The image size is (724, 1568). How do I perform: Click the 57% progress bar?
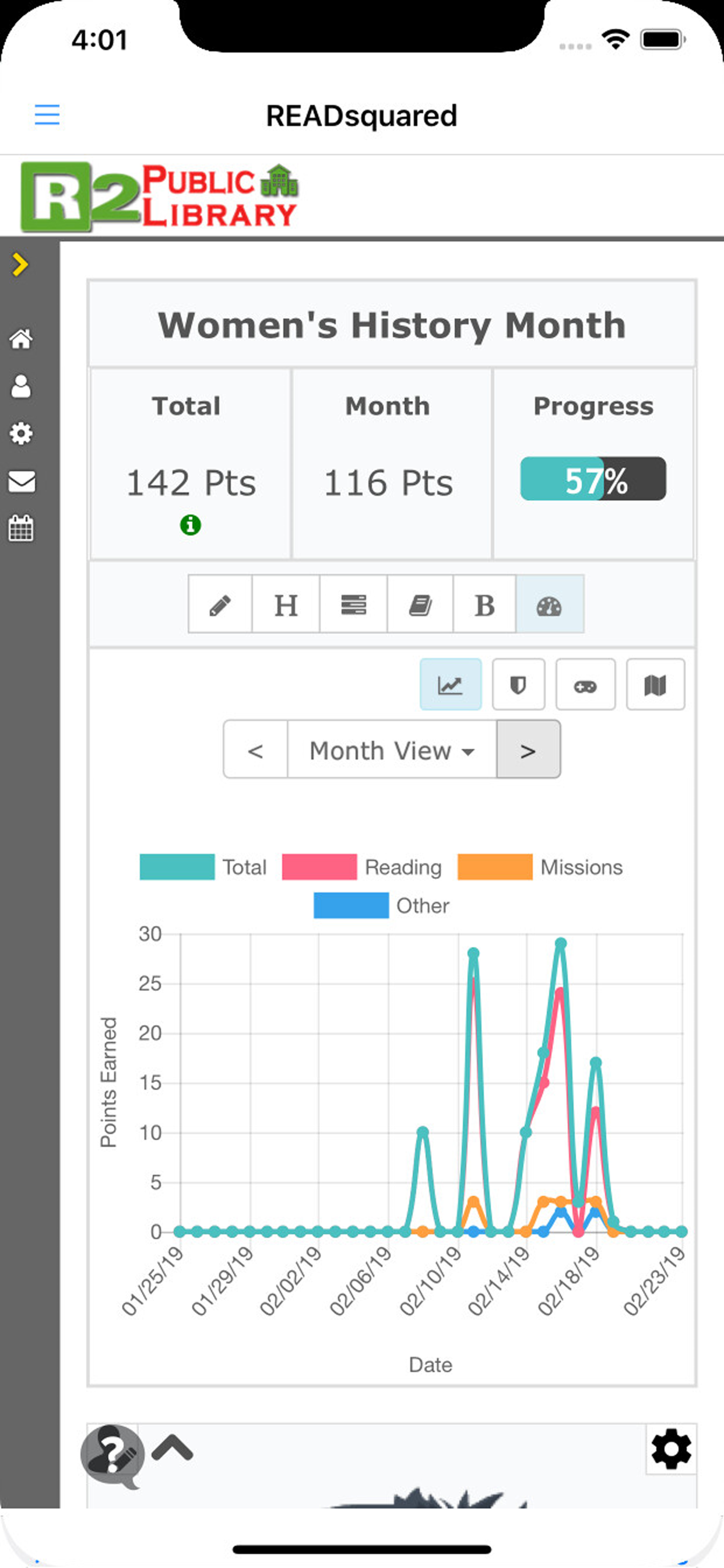click(593, 480)
